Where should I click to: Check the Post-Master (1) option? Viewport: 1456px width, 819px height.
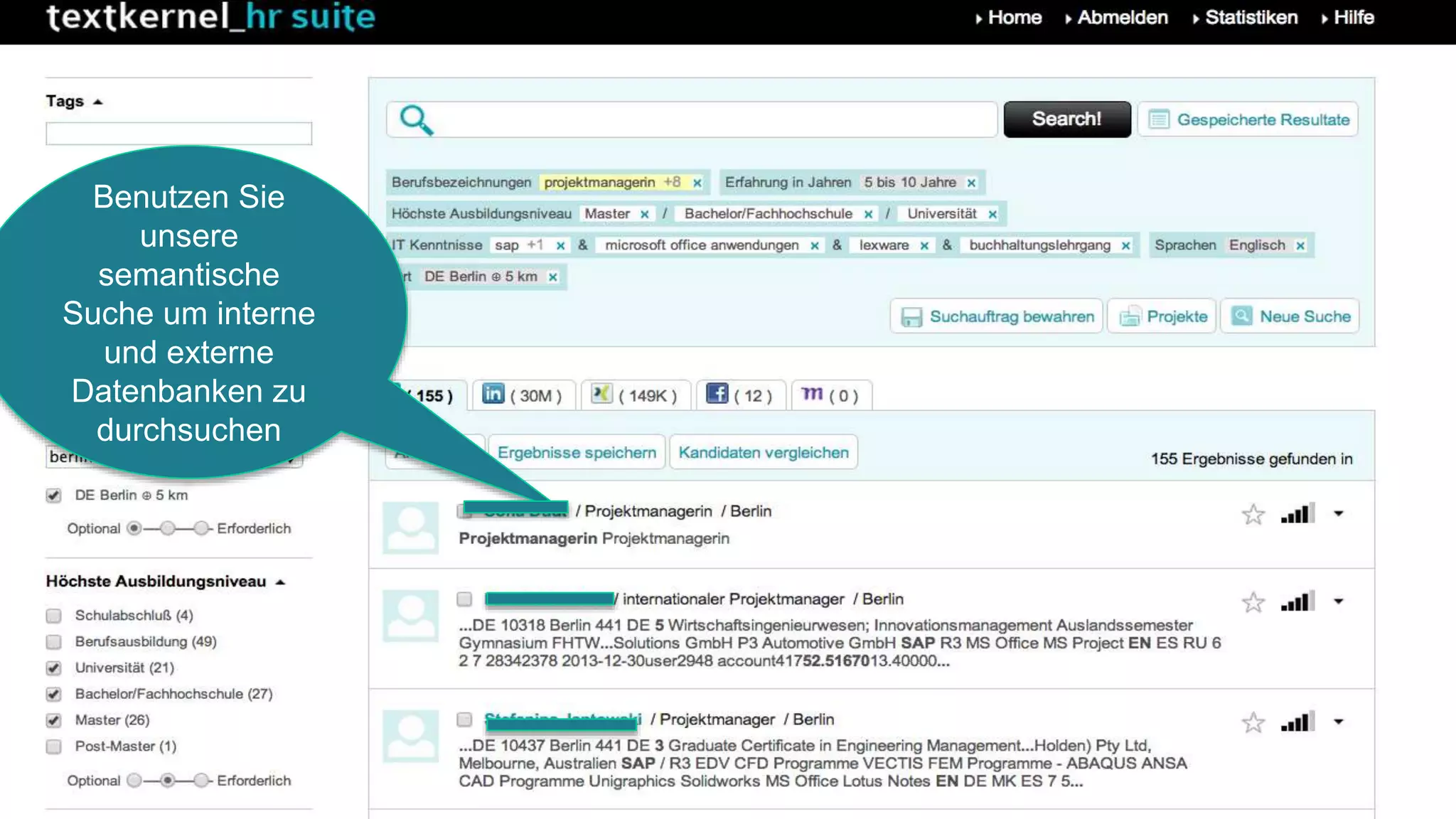pyautogui.click(x=53, y=746)
